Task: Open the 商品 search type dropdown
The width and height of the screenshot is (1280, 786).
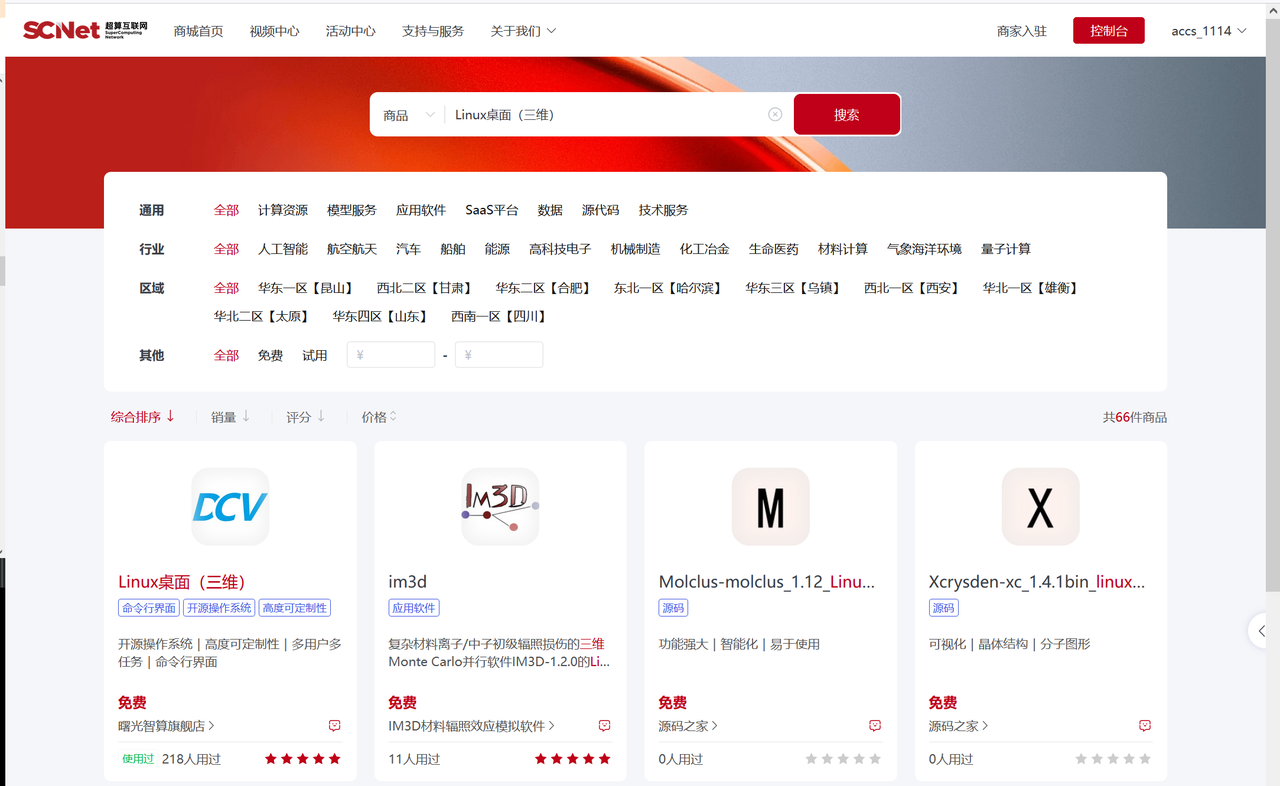Action: point(409,115)
